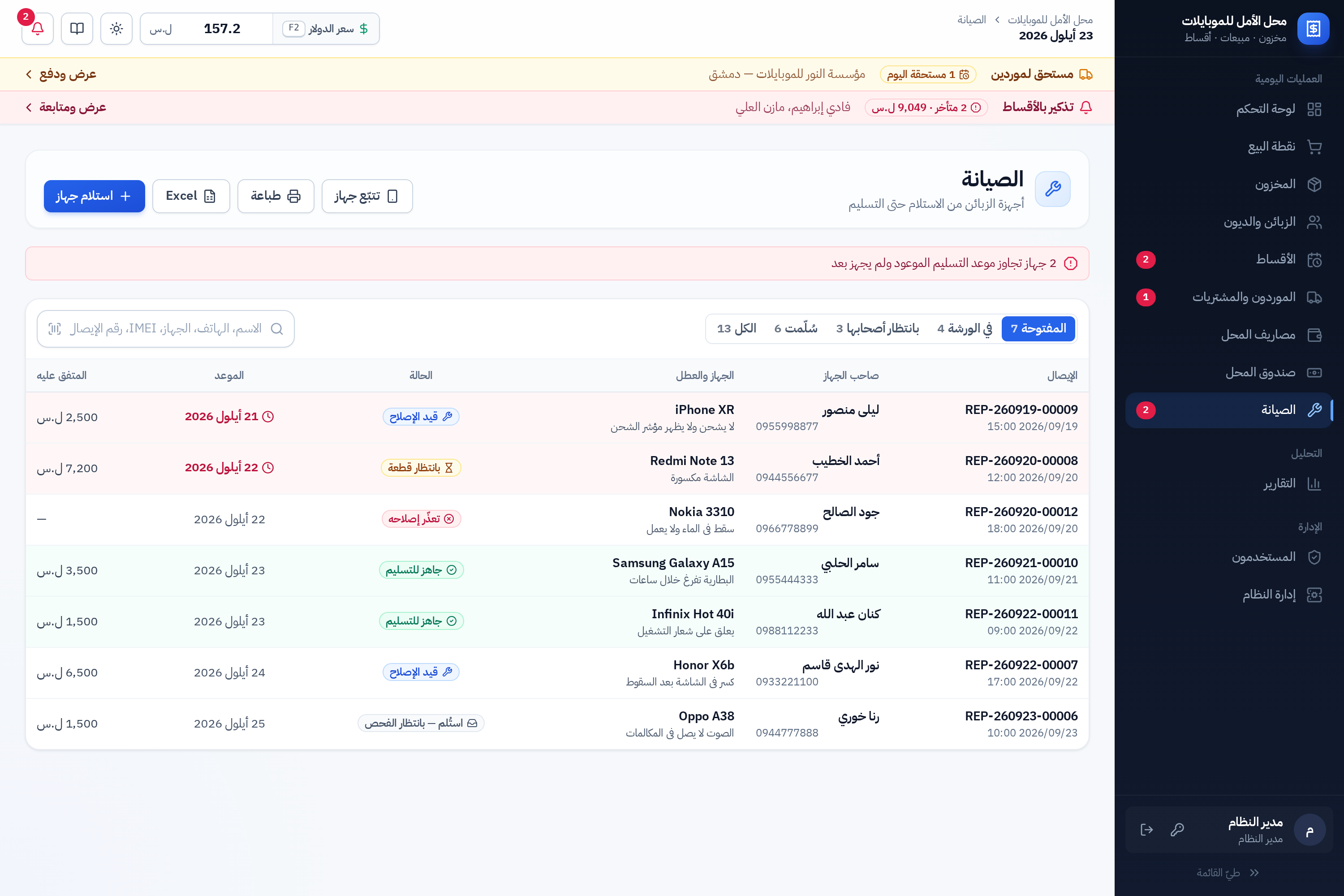
Task: Open المستخدمون users page
Action: 1228,557
